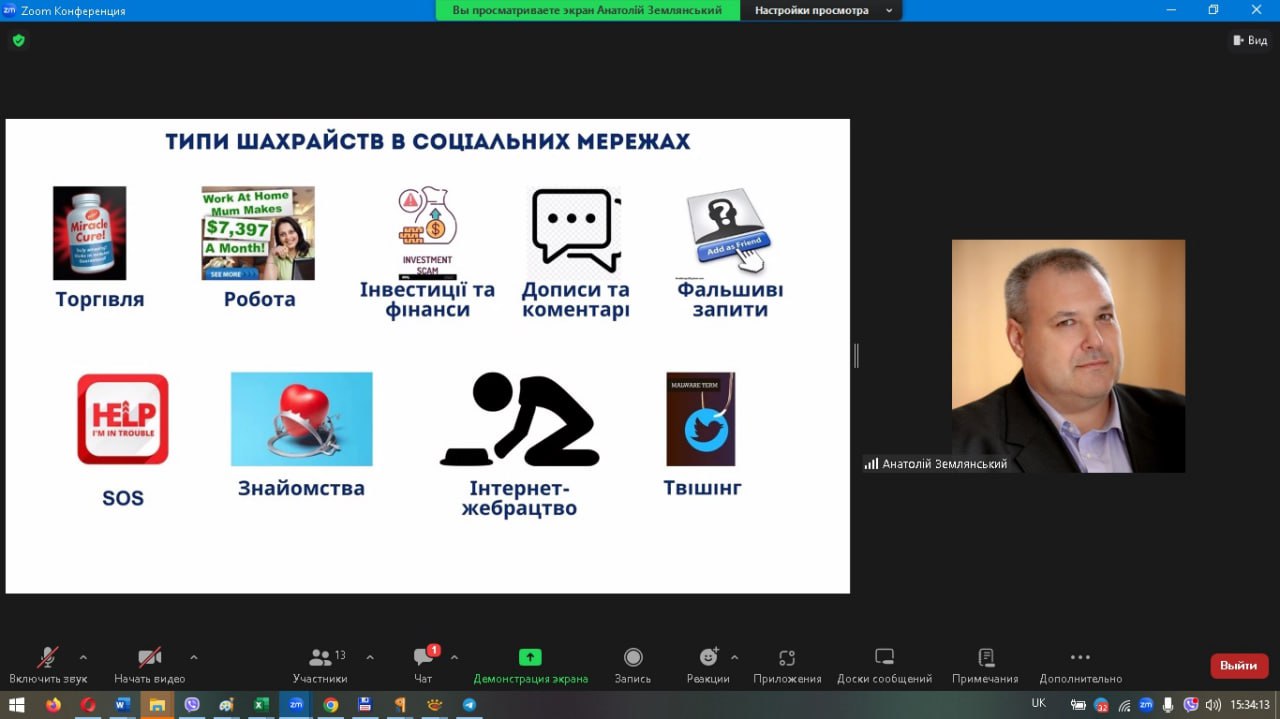Select Анатолій Землянський video thumbnail
Viewport: 1280px width, 719px height.
point(1068,356)
